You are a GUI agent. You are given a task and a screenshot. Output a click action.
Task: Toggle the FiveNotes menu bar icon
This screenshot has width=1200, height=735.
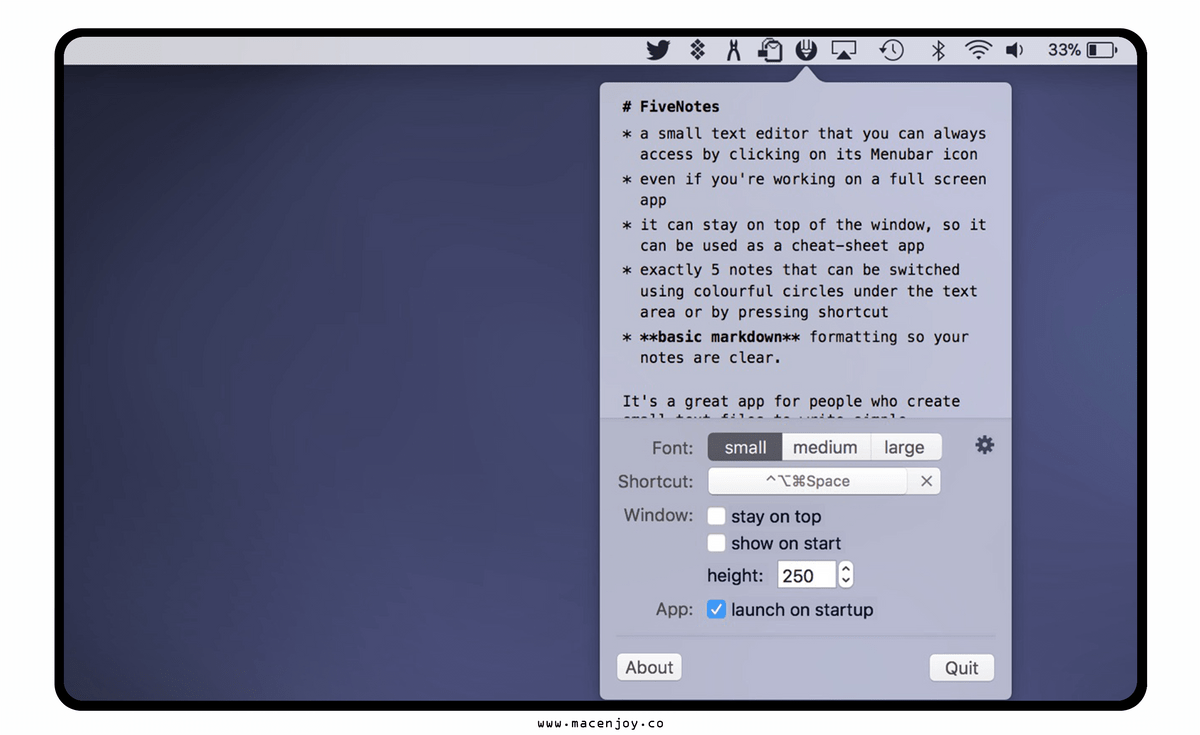[806, 50]
